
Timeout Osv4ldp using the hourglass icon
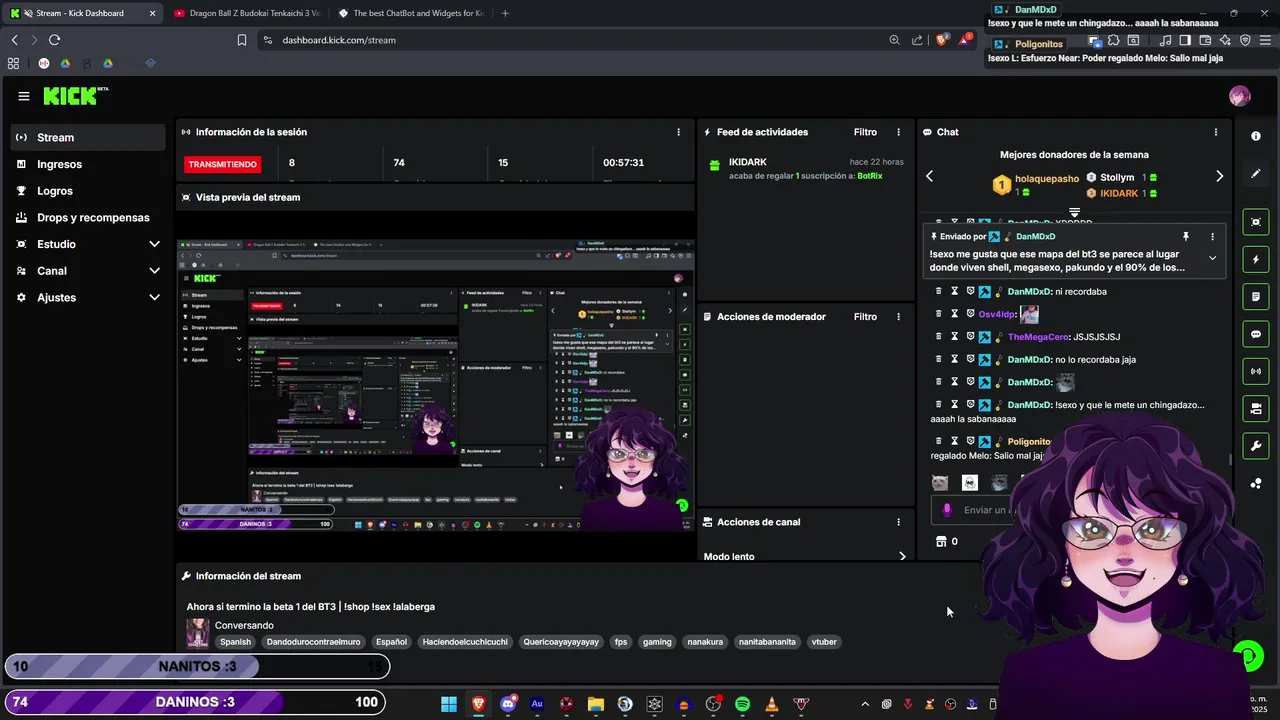pos(954,313)
